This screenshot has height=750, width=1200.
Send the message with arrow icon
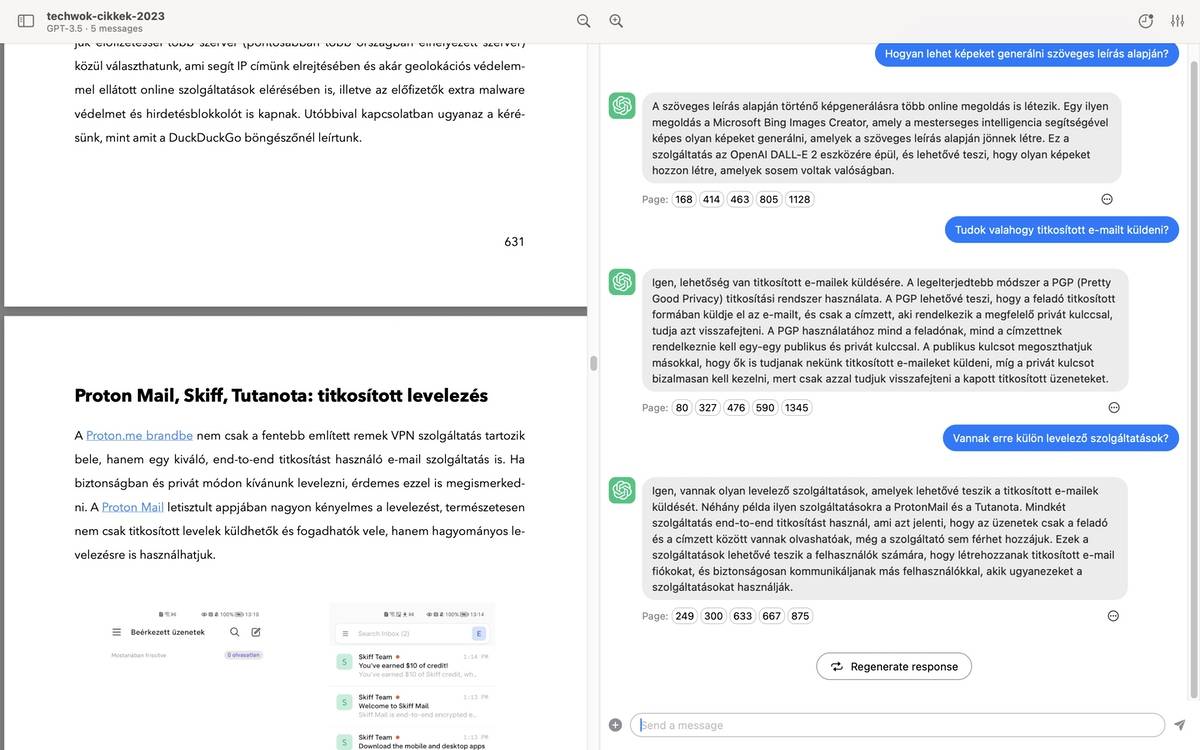(1180, 725)
